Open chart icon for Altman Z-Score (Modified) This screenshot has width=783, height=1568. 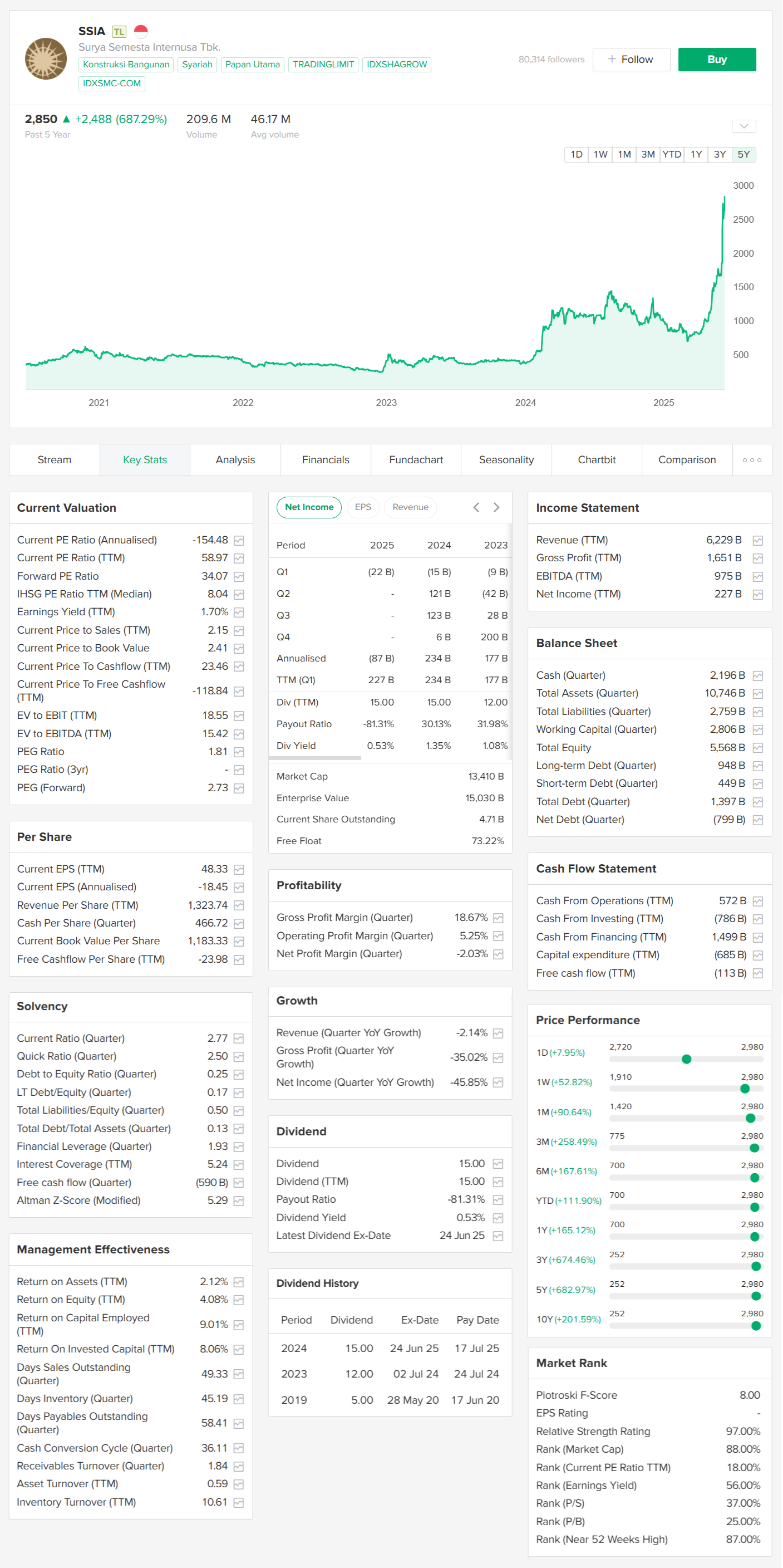pos(239,1202)
